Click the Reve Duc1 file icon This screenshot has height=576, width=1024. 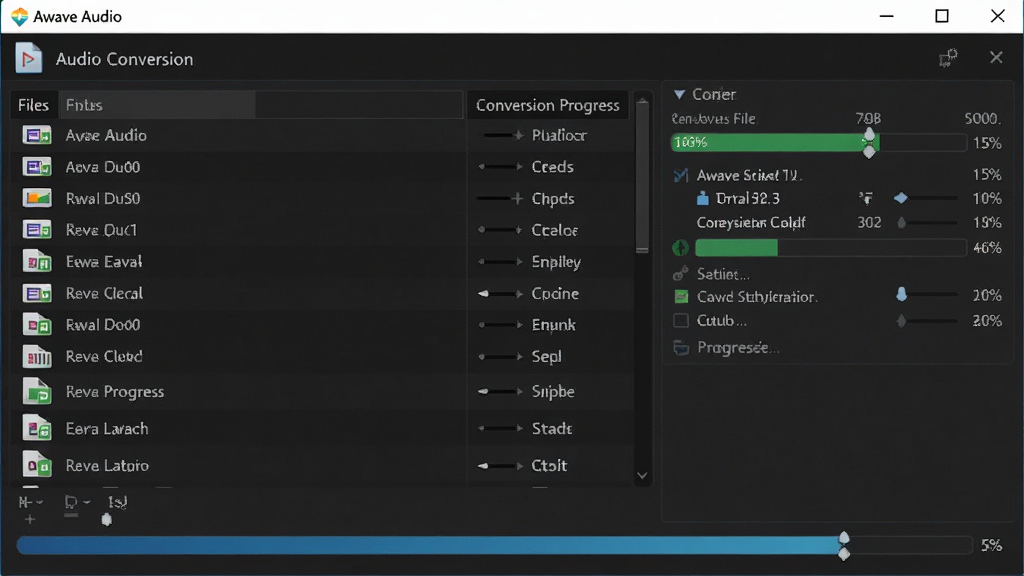coord(37,230)
